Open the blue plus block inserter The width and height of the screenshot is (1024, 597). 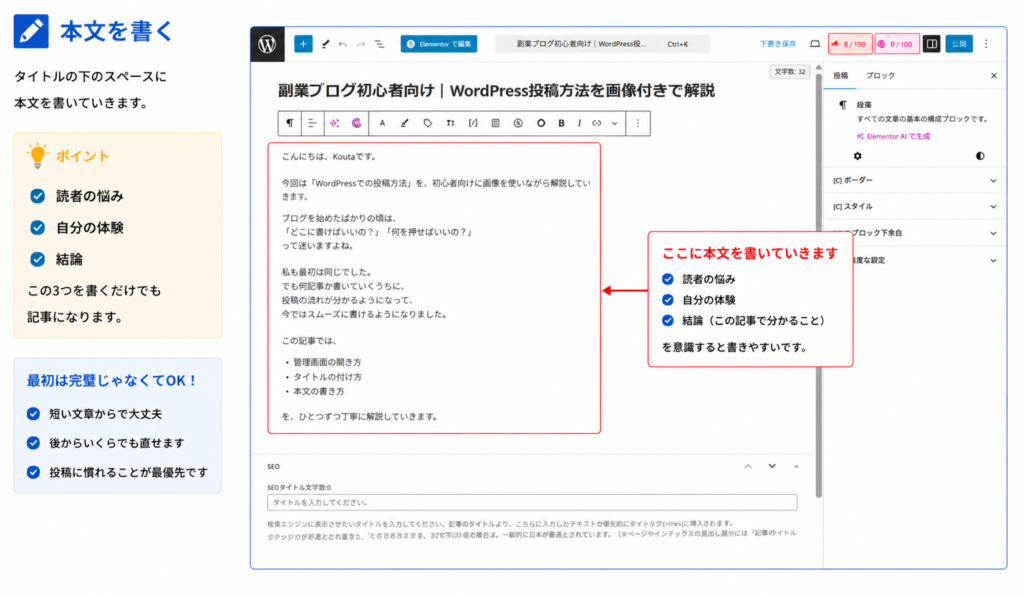point(303,44)
